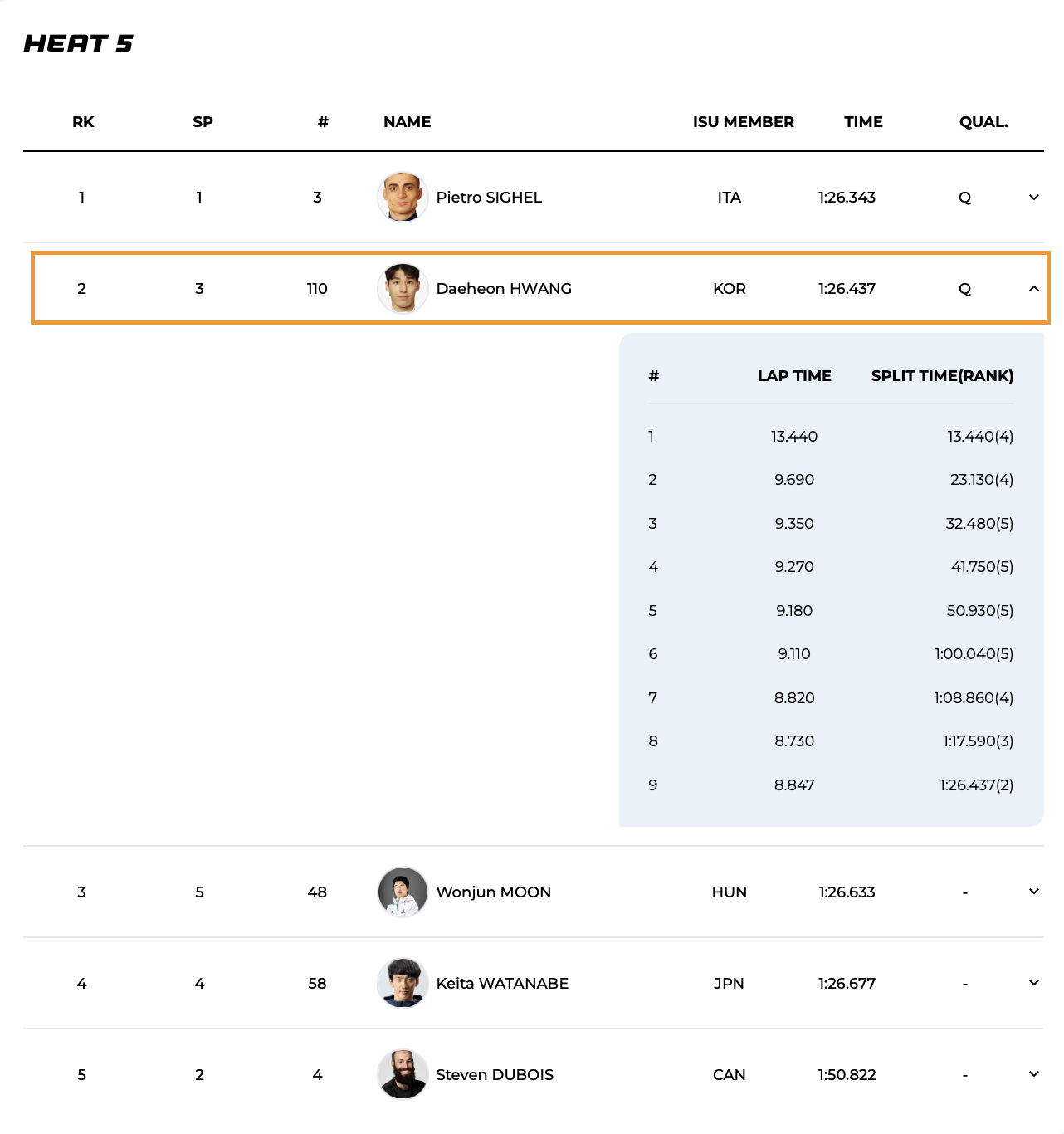
Task: Open Steven DUBOIS's name link
Action: [495, 1075]
